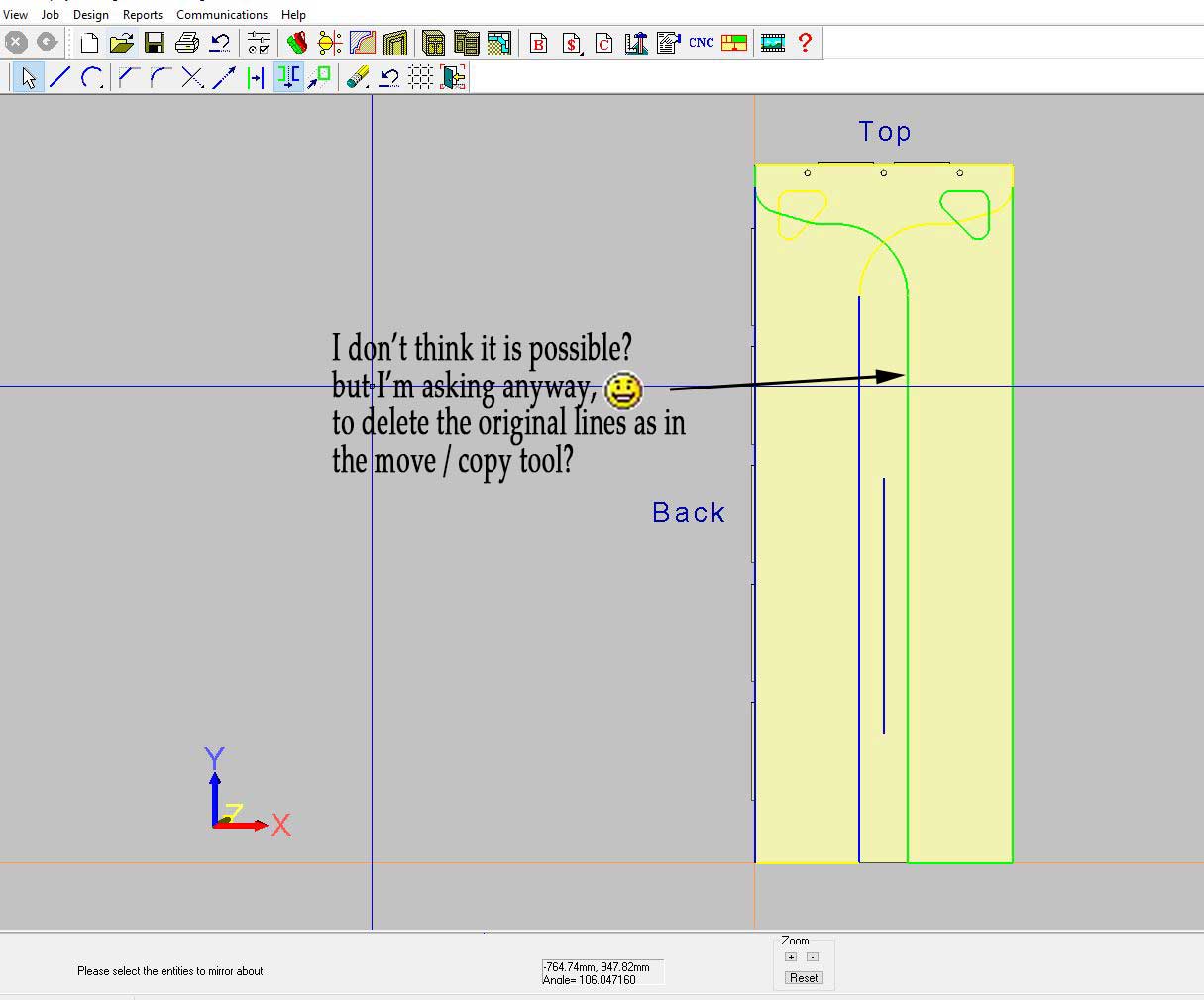The height and width of the screenshot is (1000, 1204).
Task: Click the CNC toolbar button
Action: click(701, 43)
